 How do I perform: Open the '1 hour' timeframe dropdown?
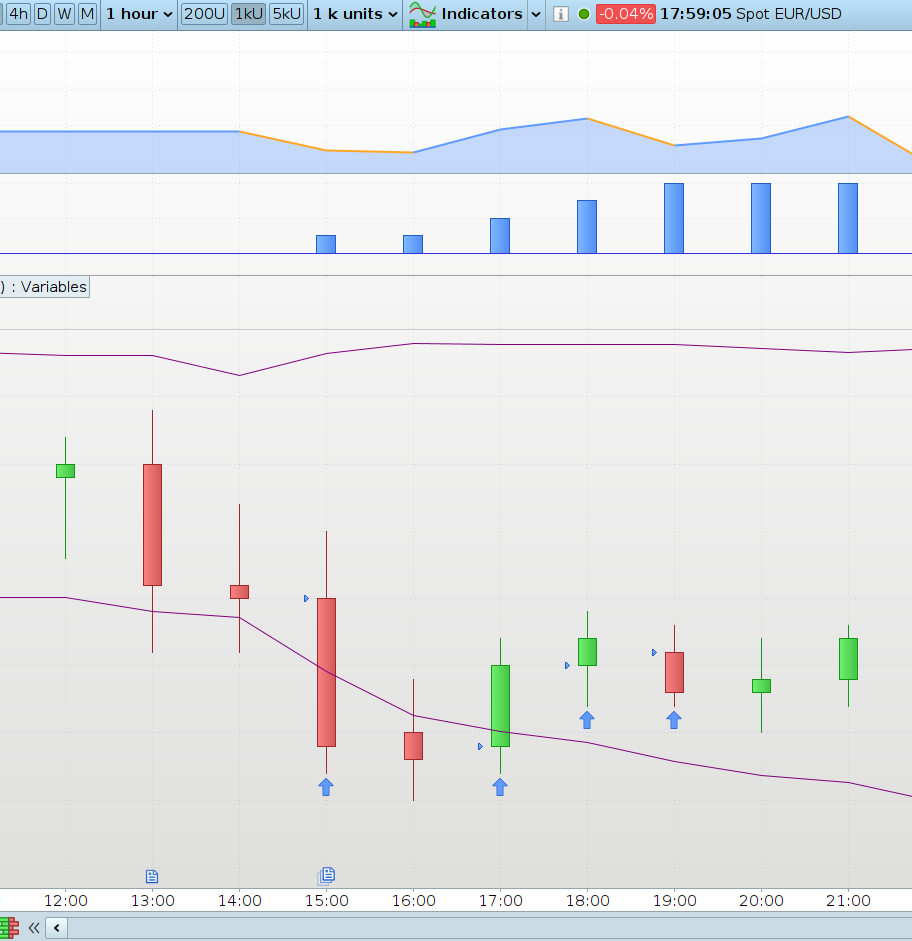[139, 13]
